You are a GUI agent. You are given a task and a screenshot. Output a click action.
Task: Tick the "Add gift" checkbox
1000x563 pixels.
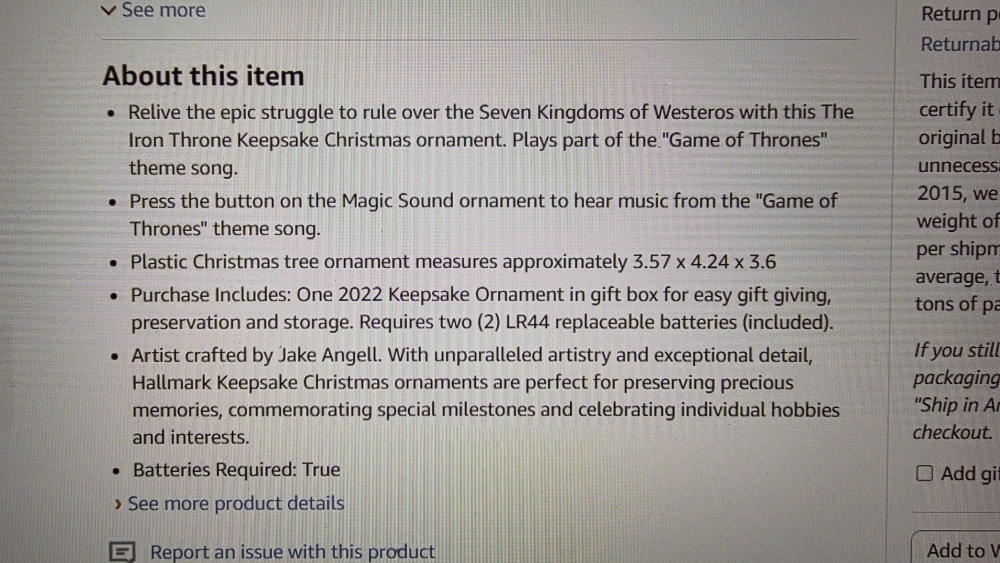point(925,473)
